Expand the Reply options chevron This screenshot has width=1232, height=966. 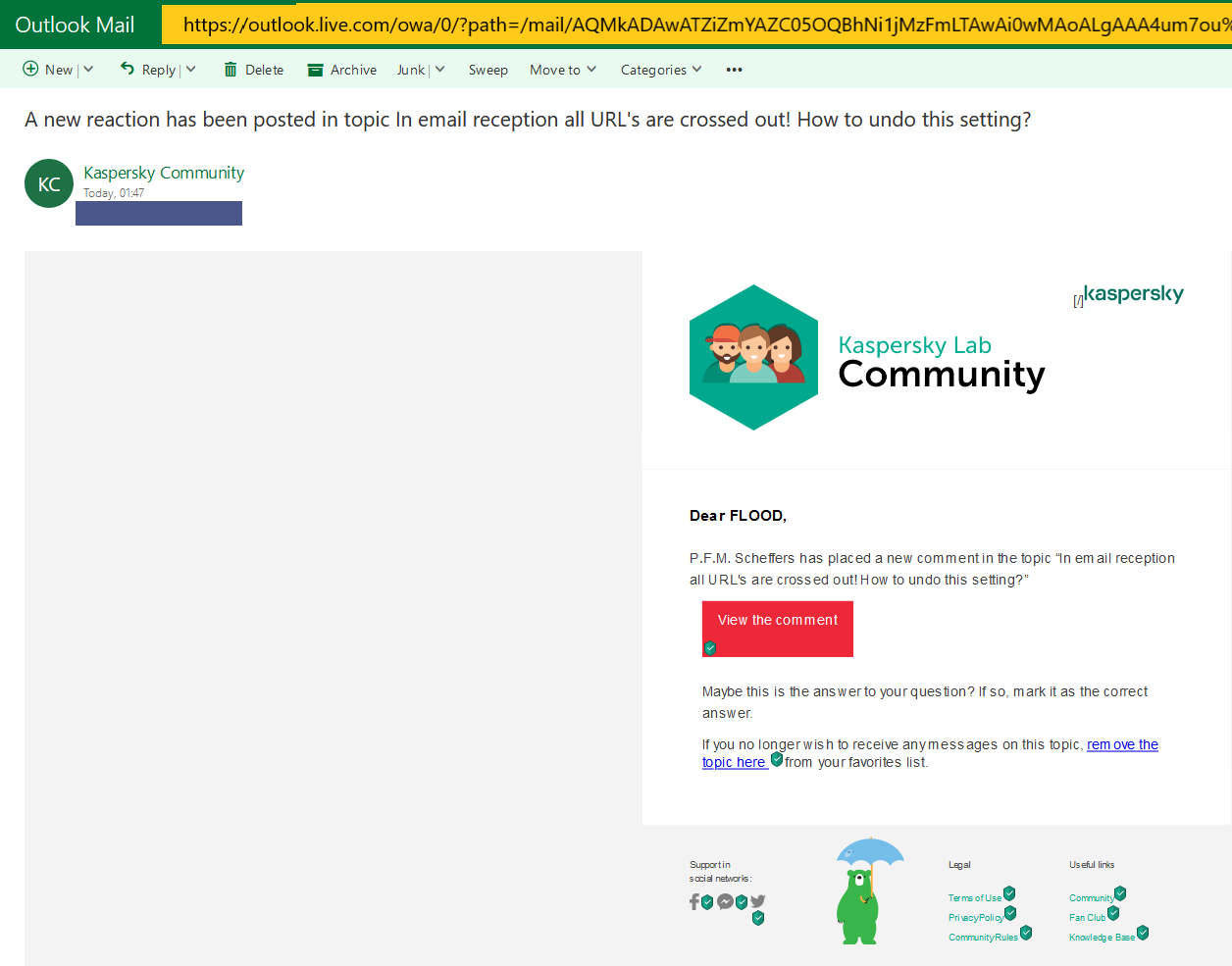click(x=191, y=69)
